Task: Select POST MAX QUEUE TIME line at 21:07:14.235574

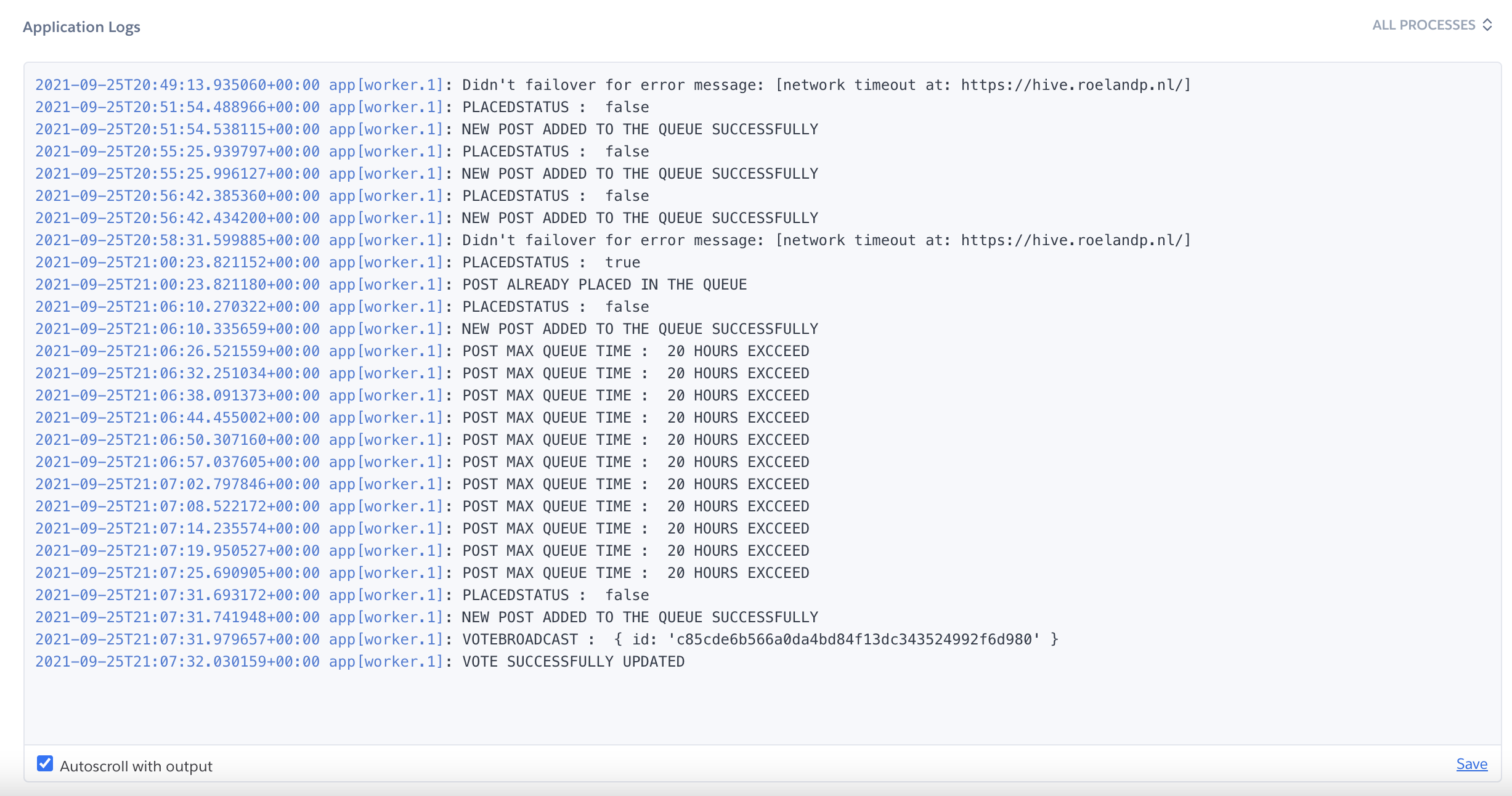Action: (422, 529)
